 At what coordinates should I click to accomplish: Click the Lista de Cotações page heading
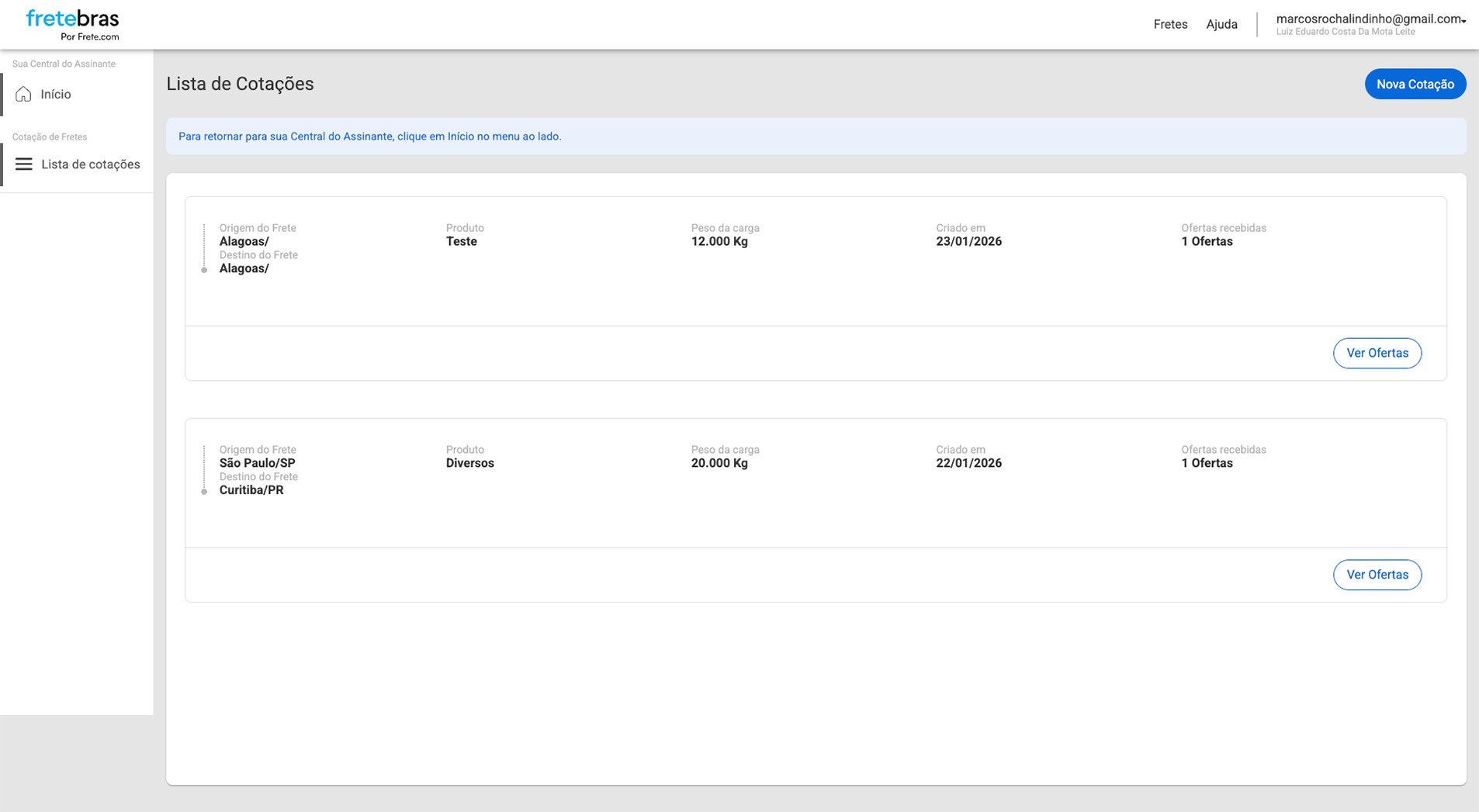tap(240, 84)
